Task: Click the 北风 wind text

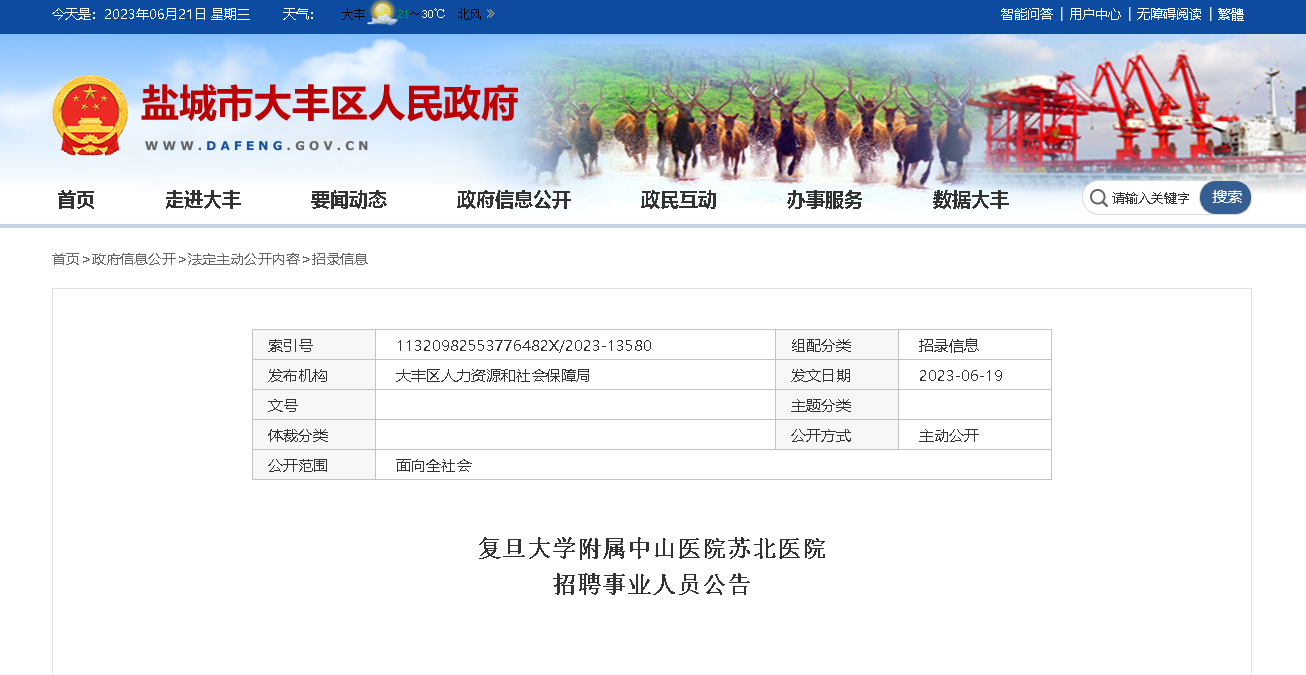Action: tap(469, 14)
